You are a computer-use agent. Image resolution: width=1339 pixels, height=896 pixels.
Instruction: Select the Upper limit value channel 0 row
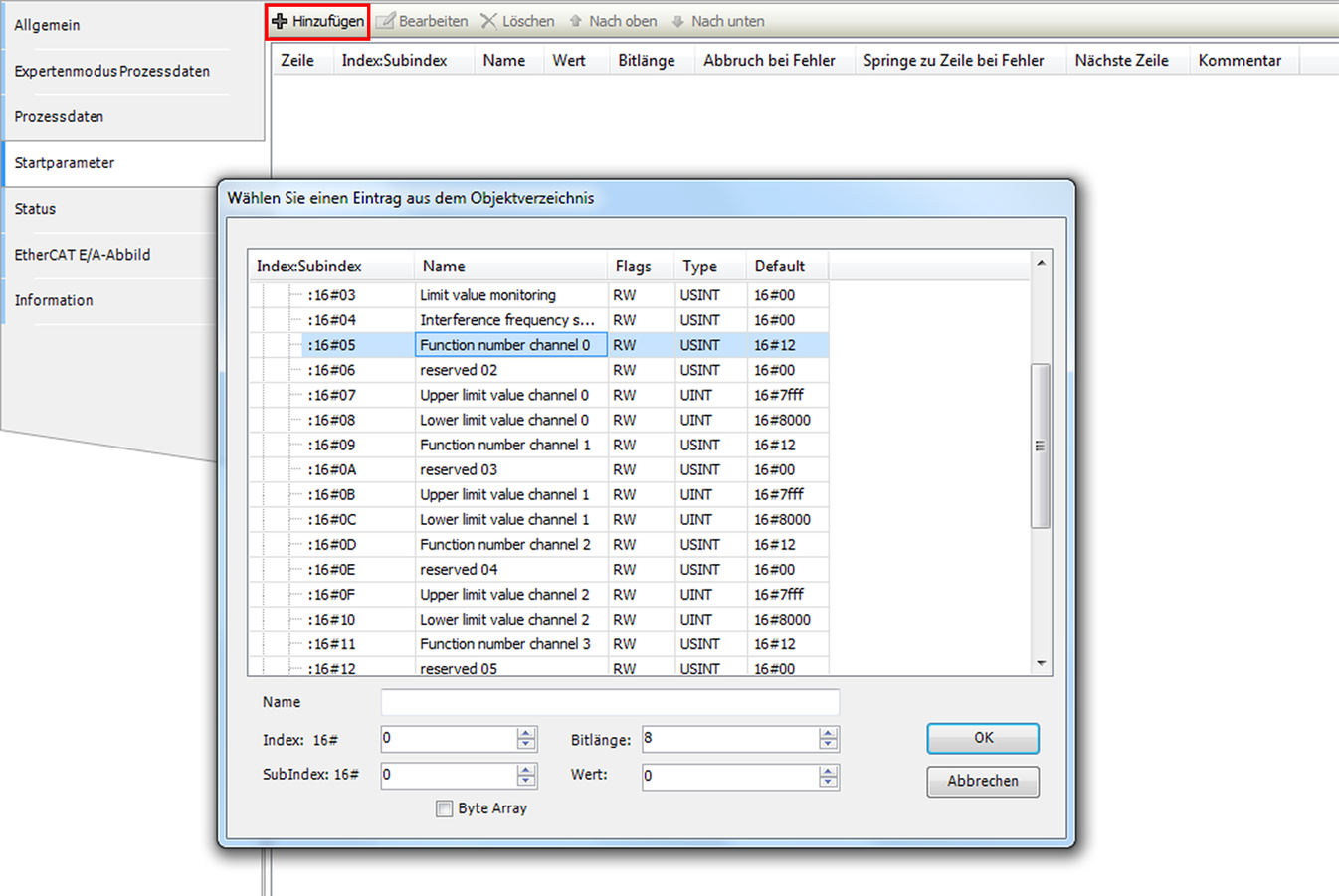504,395
